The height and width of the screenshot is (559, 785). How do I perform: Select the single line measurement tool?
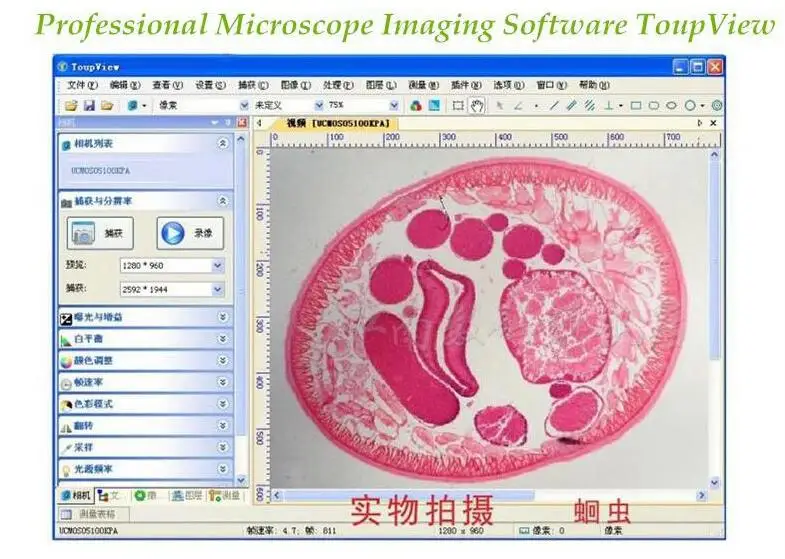(554, 106)
